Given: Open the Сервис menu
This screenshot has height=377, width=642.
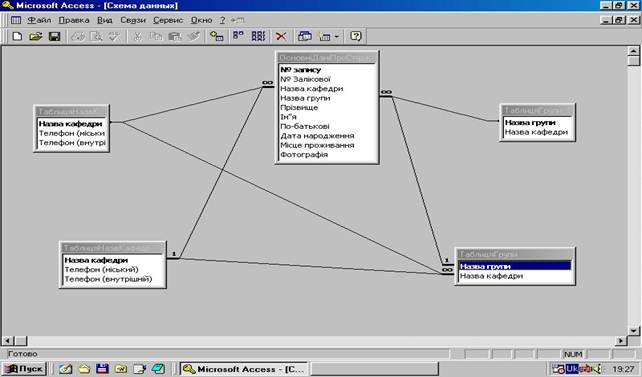Looking at the screenshot, I should coord(168,20).
